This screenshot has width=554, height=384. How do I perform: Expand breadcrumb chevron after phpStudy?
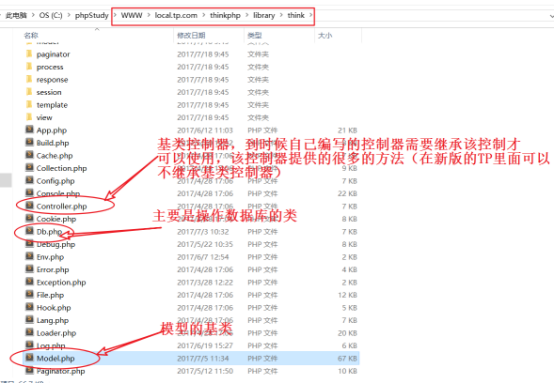[115, 15]
